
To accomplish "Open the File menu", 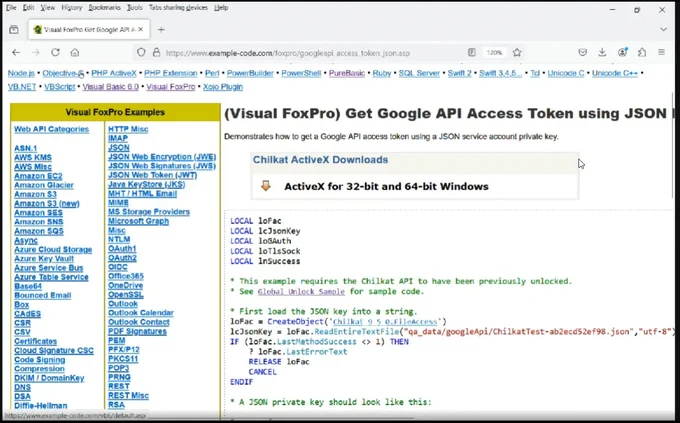I will 11,8.
